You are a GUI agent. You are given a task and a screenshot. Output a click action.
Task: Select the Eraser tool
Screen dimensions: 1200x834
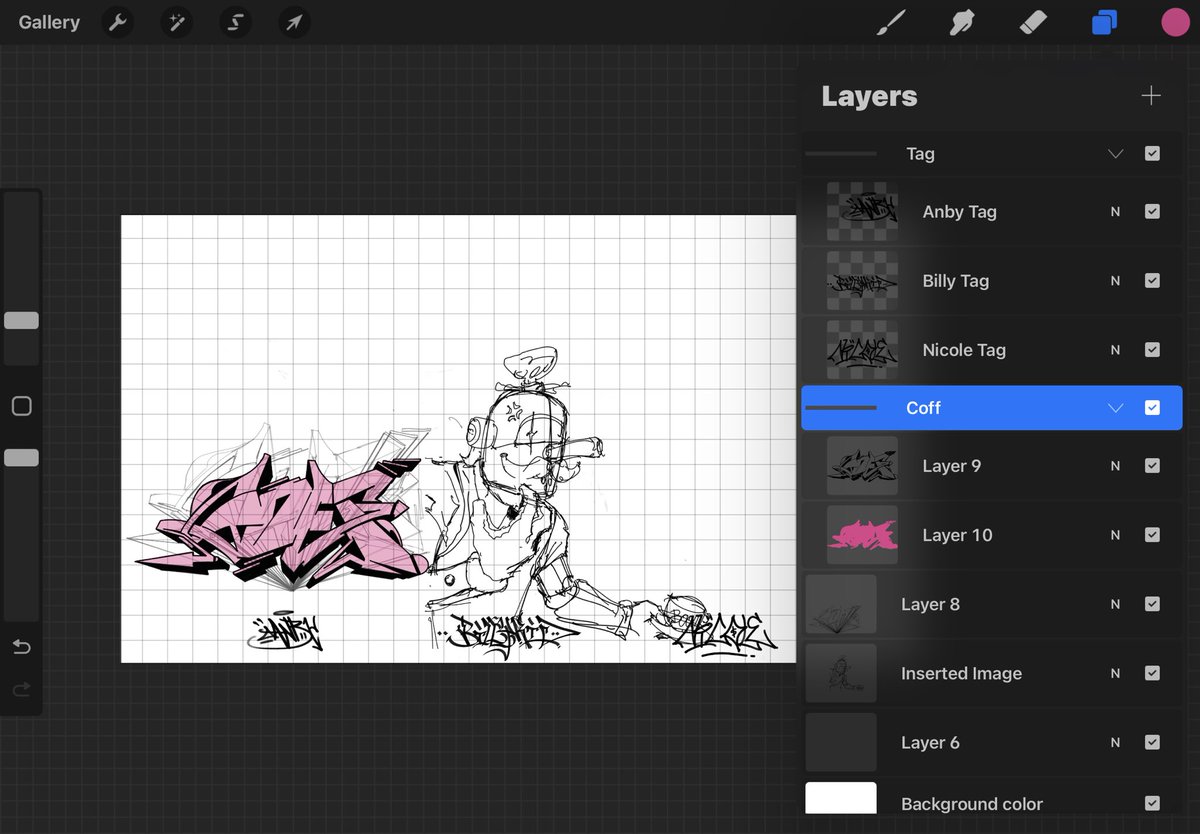pyautogui.click(x=1033, y=22)
